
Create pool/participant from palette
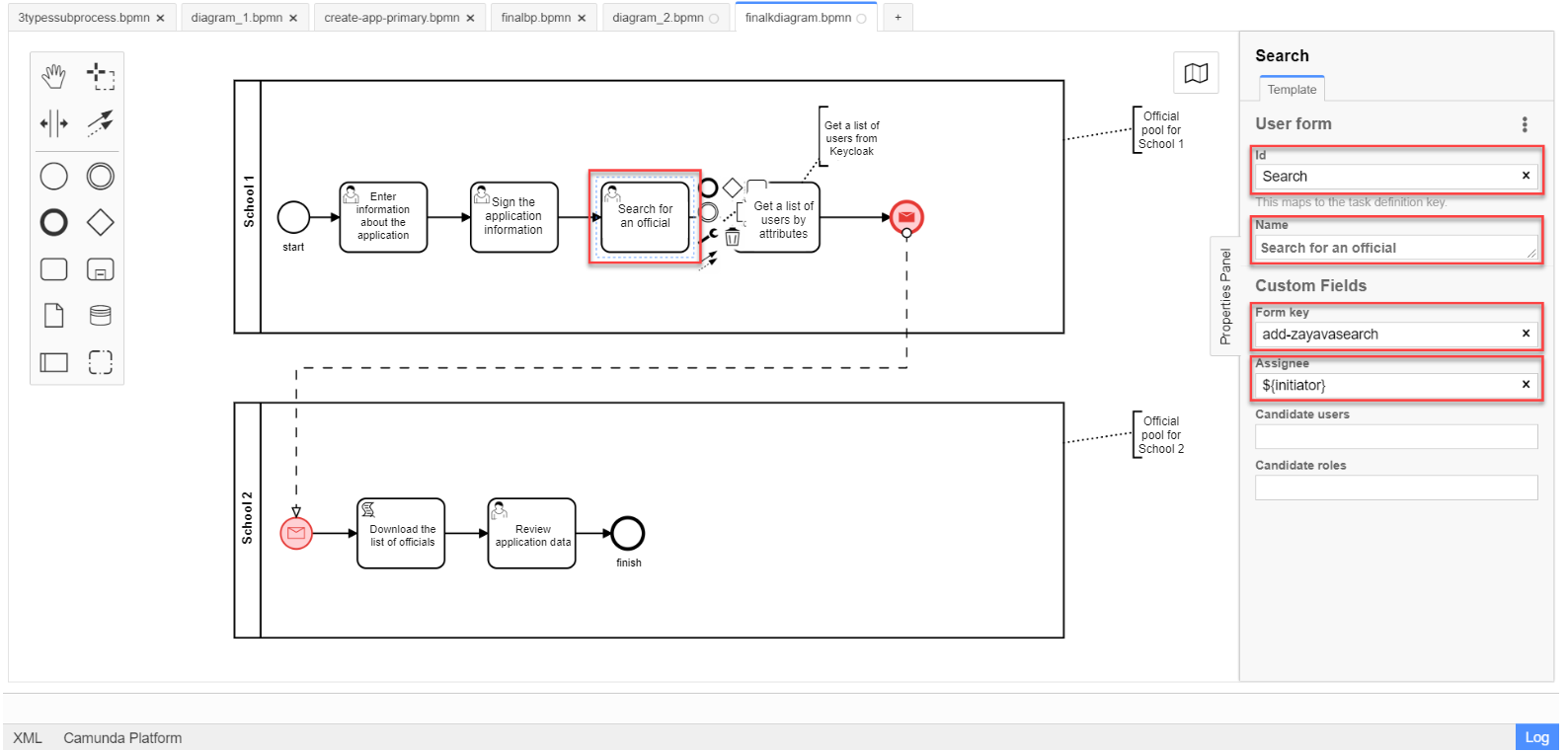tap(53, 362)
